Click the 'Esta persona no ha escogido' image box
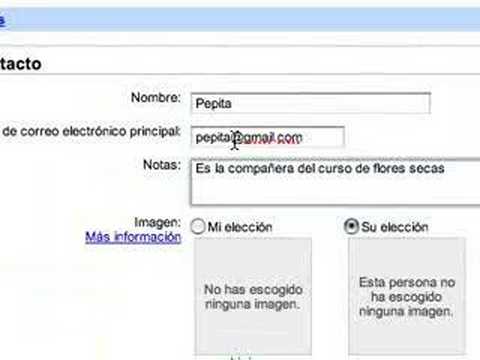This screenshot has width=480, height=360. 407,296
